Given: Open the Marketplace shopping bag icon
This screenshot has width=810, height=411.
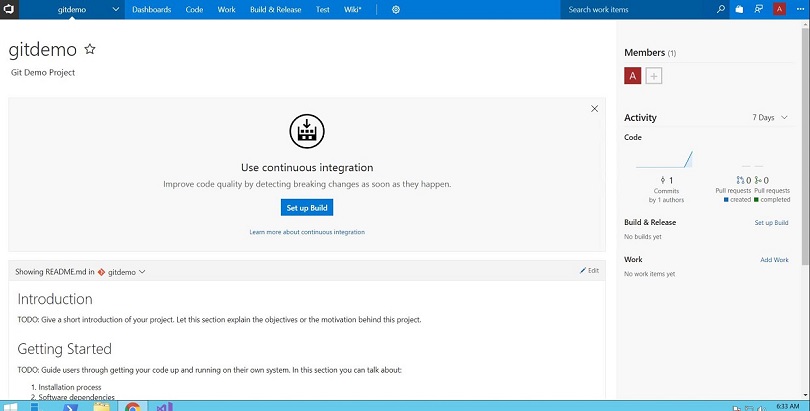Looking at the screenshot, I should point(739,9).
